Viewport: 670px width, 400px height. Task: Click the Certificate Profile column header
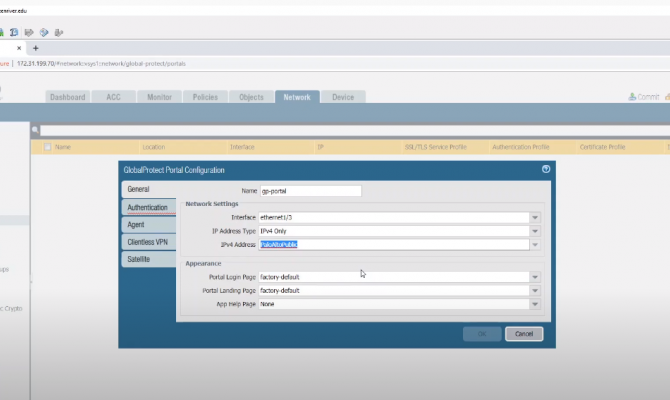(602, 147)
